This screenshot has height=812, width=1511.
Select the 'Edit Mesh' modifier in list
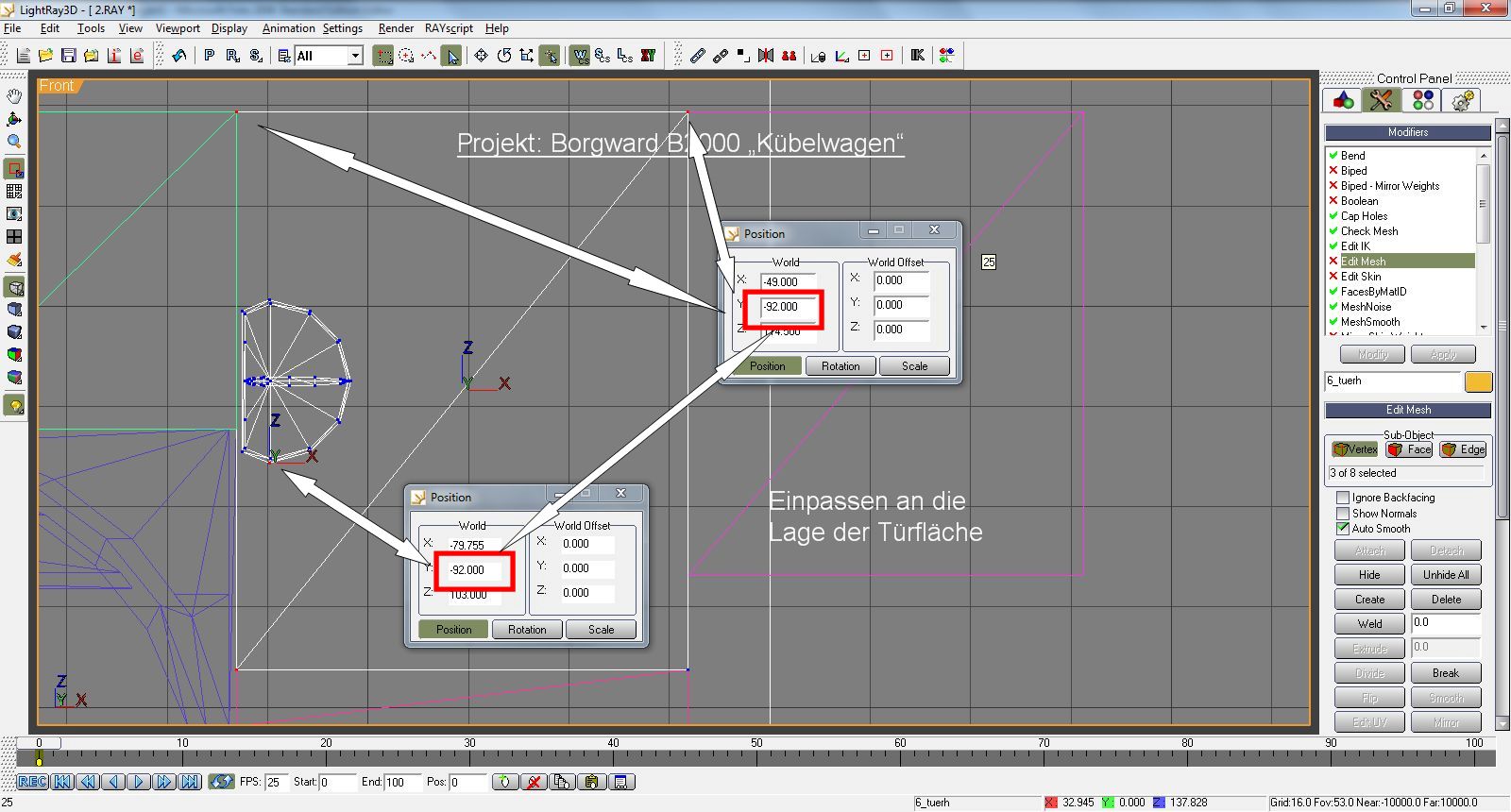1401,262
